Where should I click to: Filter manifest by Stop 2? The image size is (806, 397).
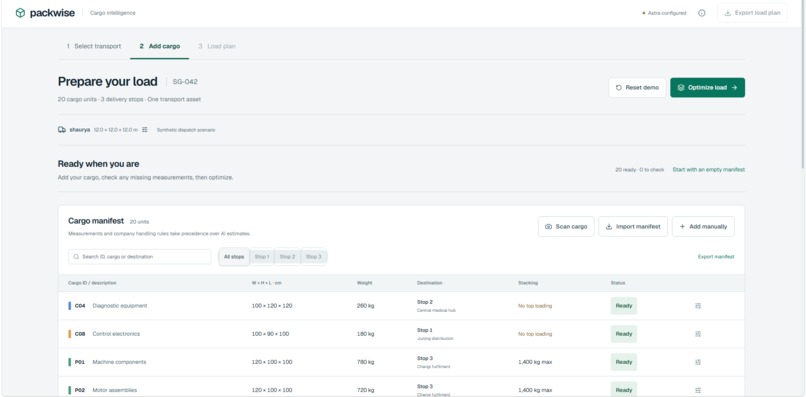click(x=287, y=257)
